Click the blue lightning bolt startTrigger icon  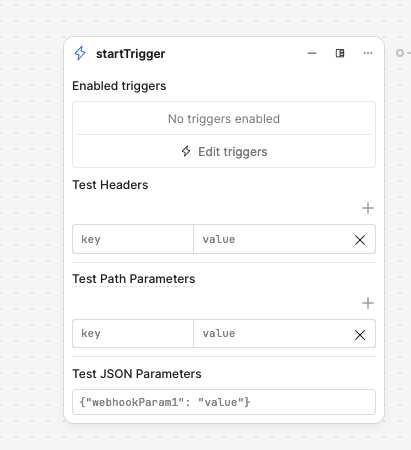(80, 53)
